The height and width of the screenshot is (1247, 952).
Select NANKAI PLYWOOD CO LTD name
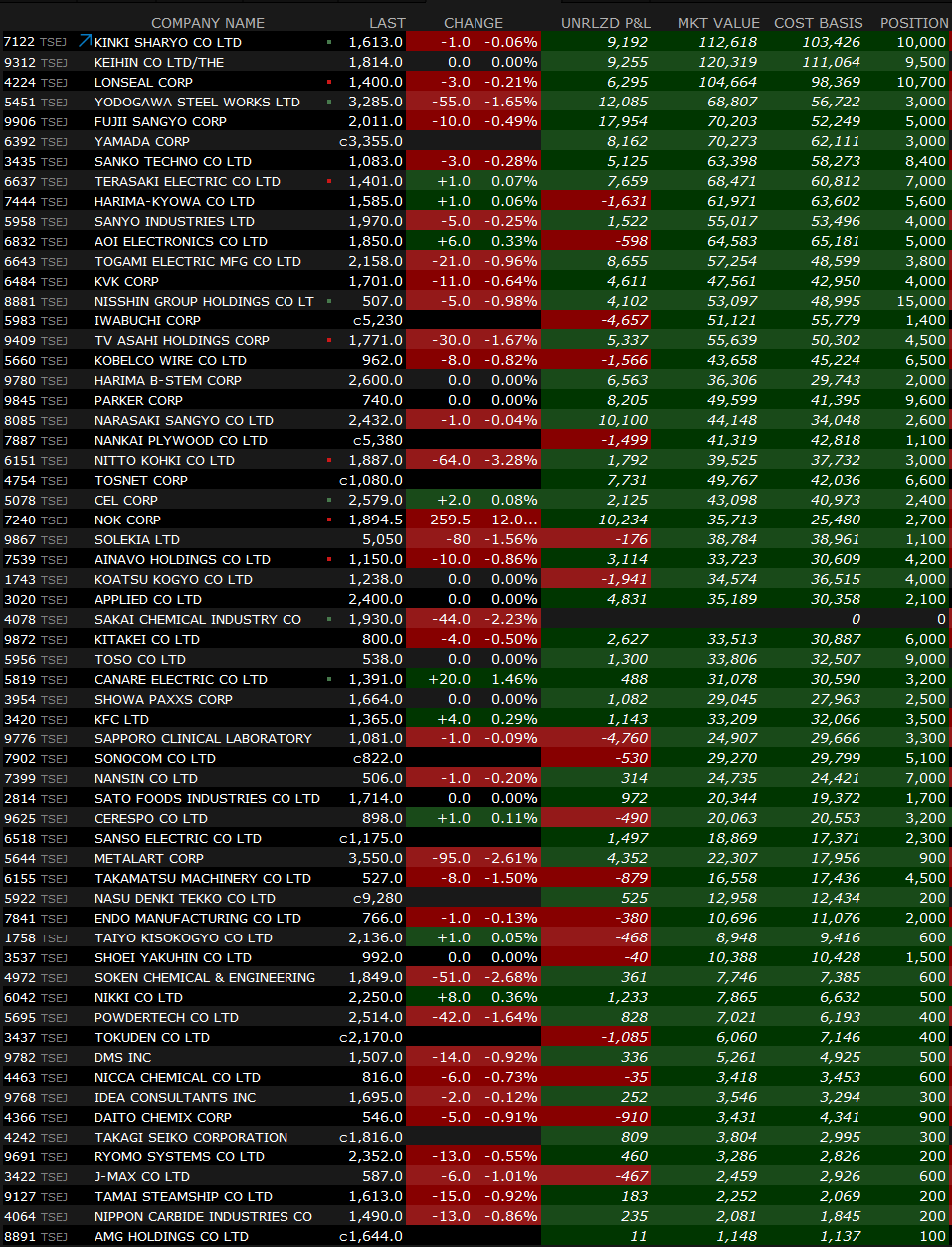point(180,440)
